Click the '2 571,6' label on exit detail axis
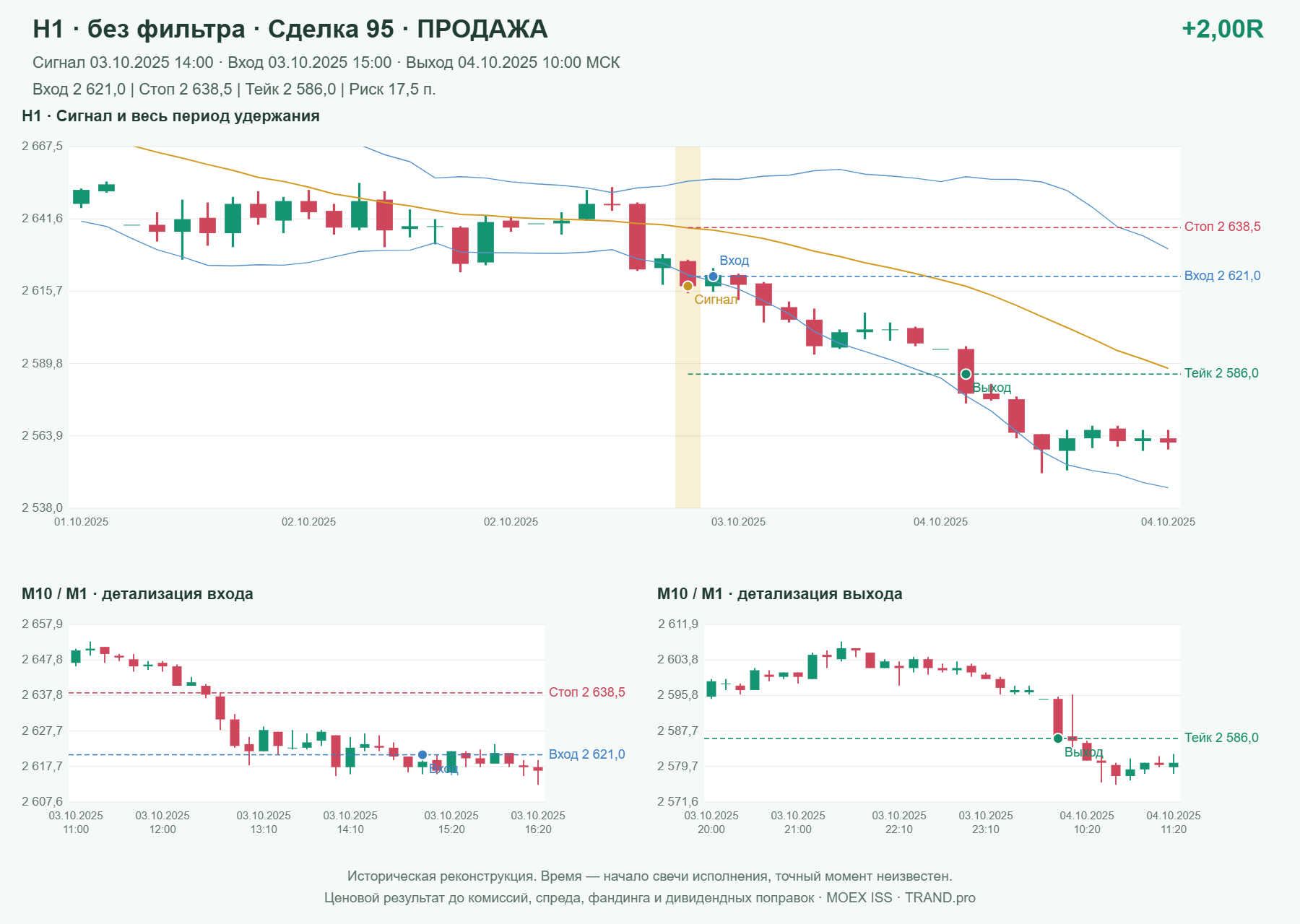The width and height of the screenshot is (1300, 924). coord(678,801)
